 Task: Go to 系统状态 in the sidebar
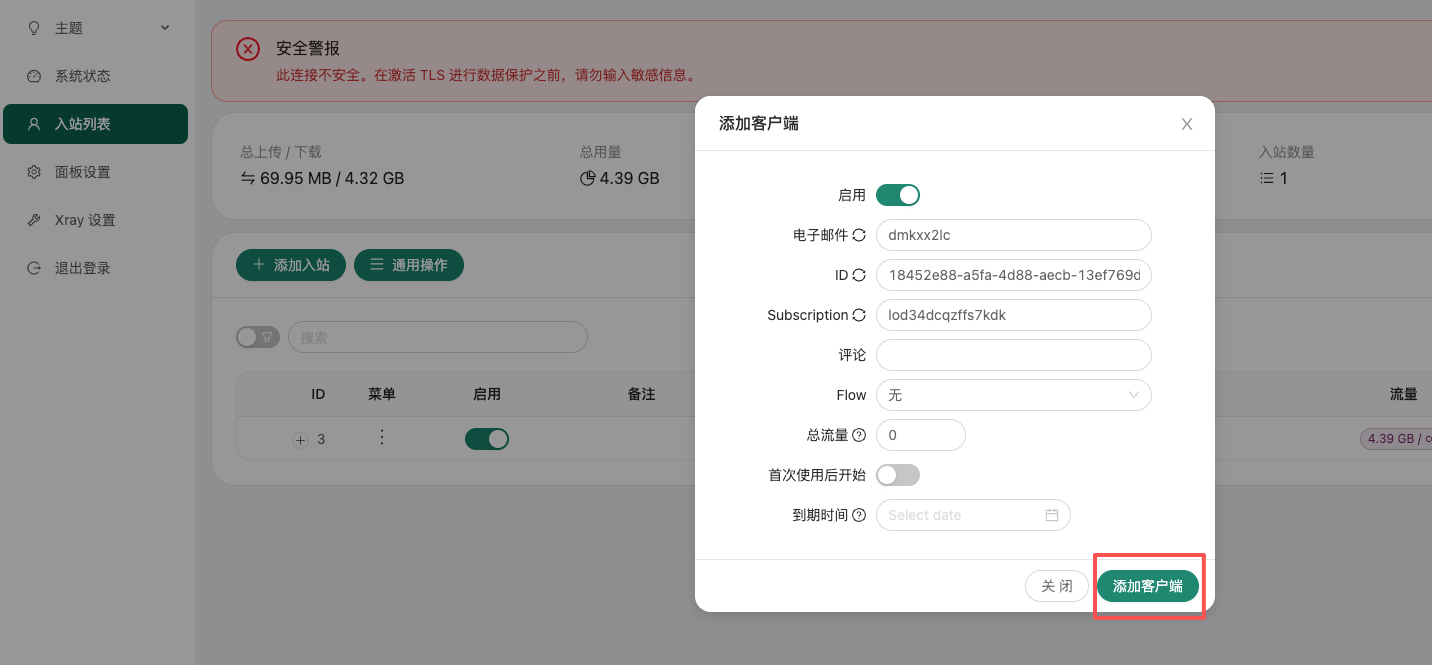click(82, 76)
